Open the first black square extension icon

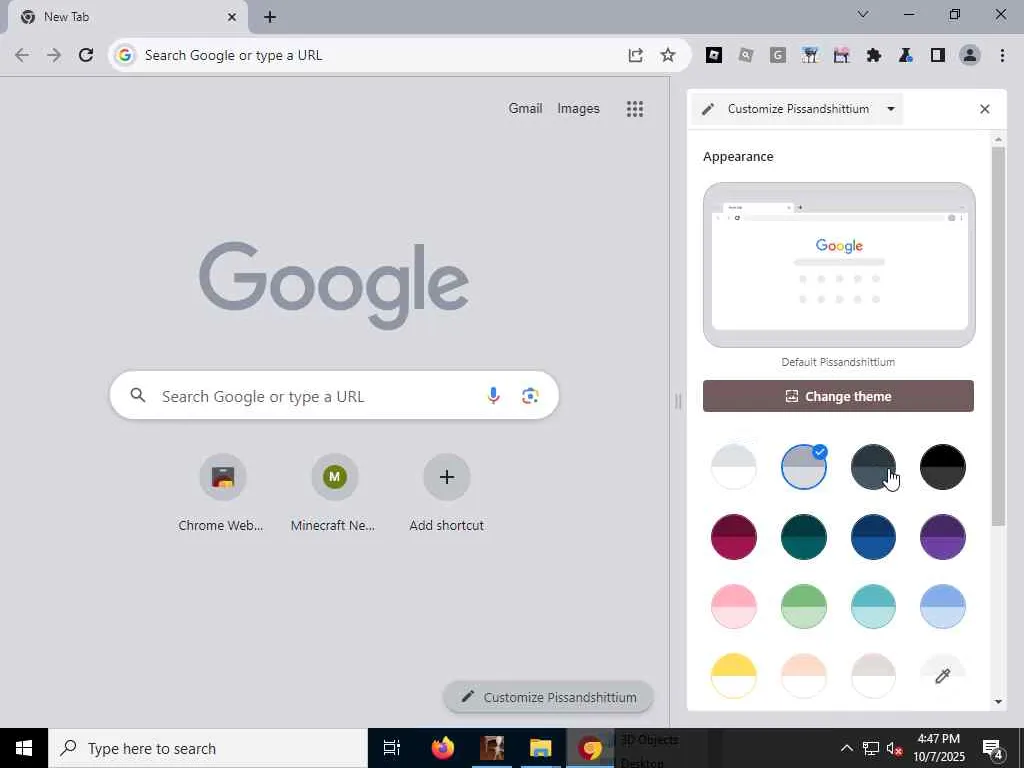[714, 56]
